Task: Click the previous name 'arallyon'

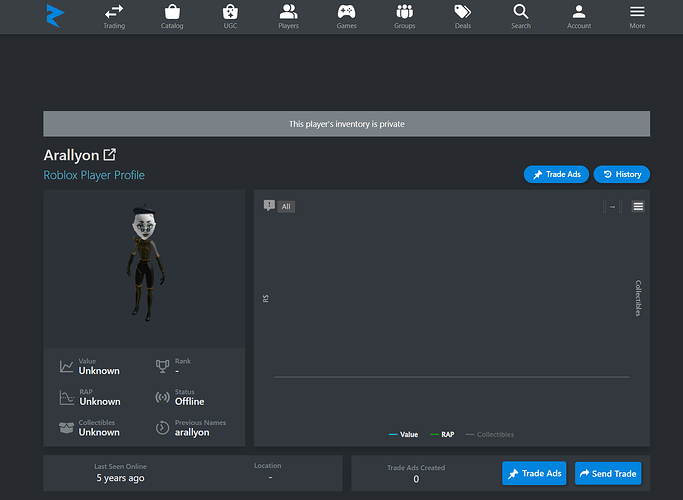Action: click(192, 432)
